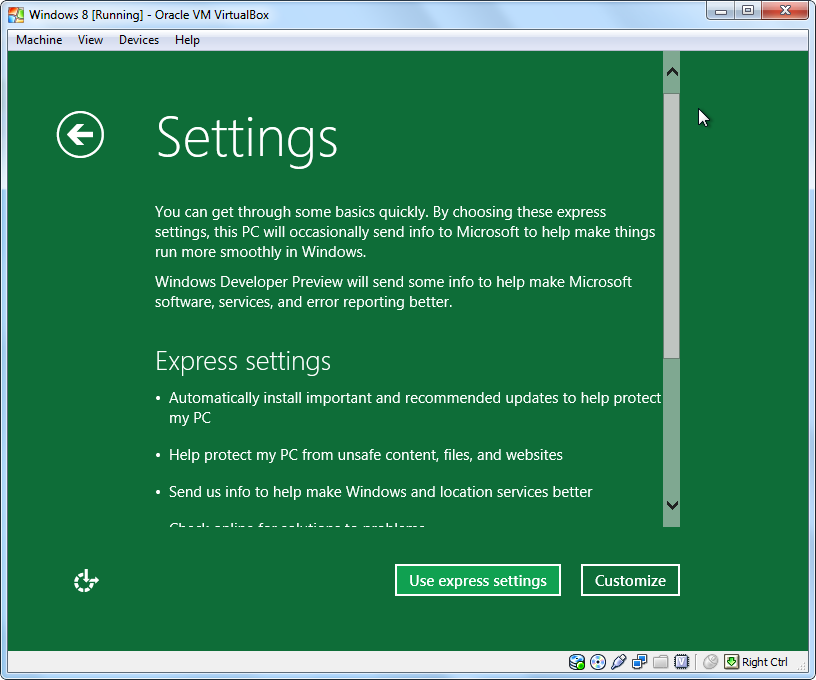Open the Devices menu

(139, 40)
